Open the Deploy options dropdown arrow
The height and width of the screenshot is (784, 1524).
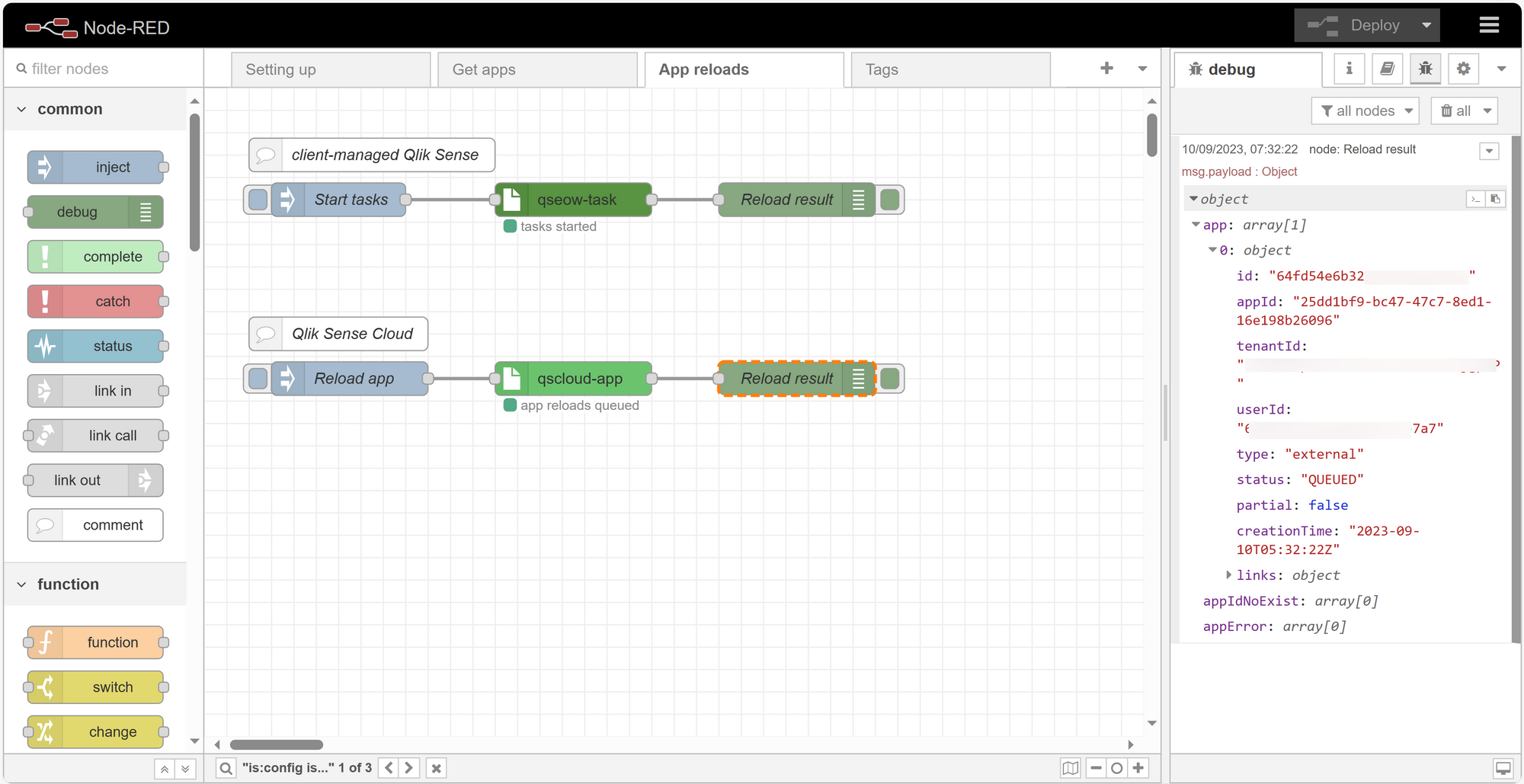click(x=1426, y=25)
